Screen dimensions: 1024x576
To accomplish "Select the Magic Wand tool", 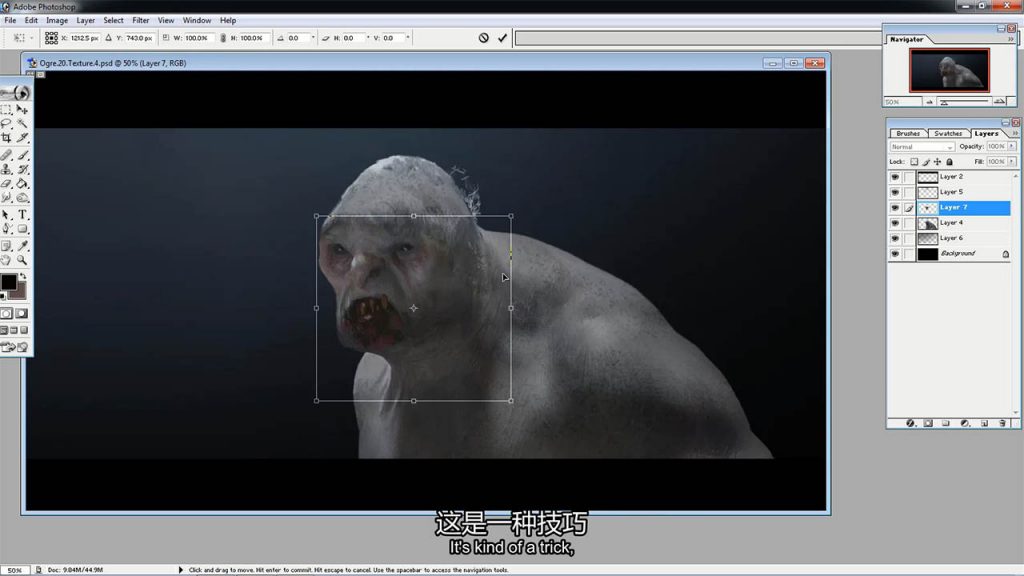I will click(23, 123).
